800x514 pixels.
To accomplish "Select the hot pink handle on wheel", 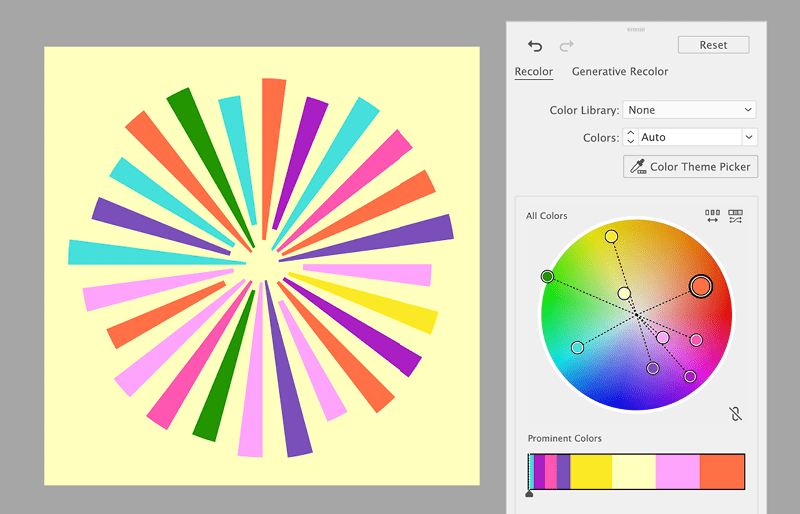I will coord(696,340).
